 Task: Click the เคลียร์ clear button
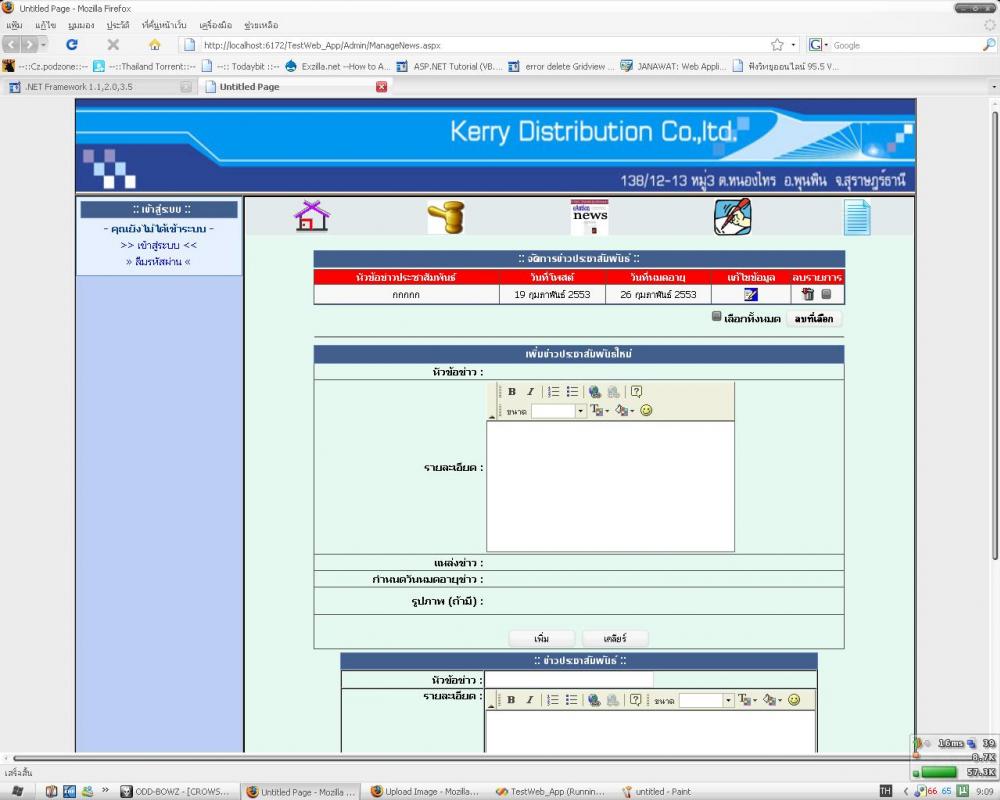[x=615, y=638]
